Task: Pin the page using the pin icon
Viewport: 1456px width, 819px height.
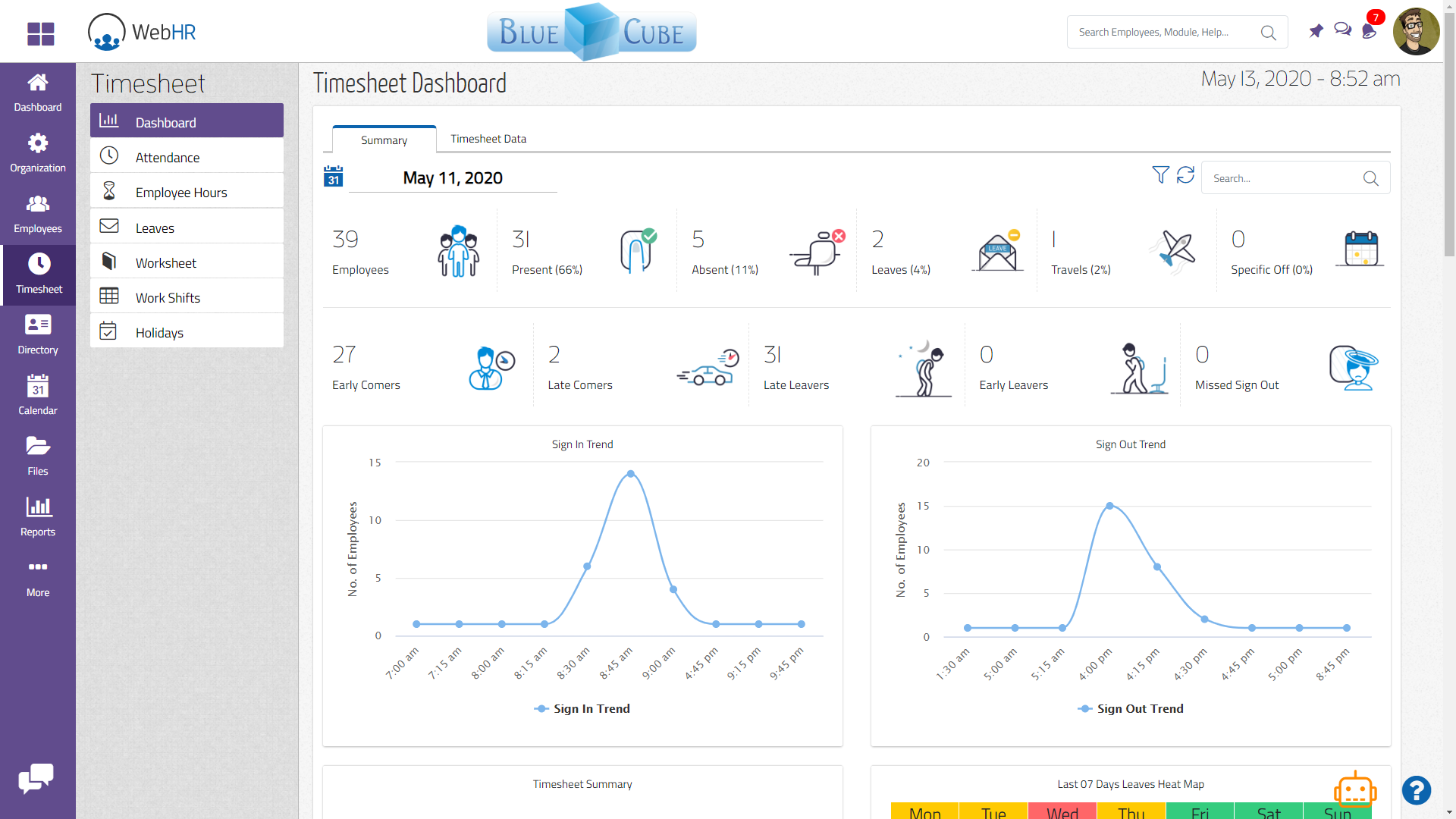Action: coord(1316,31)
